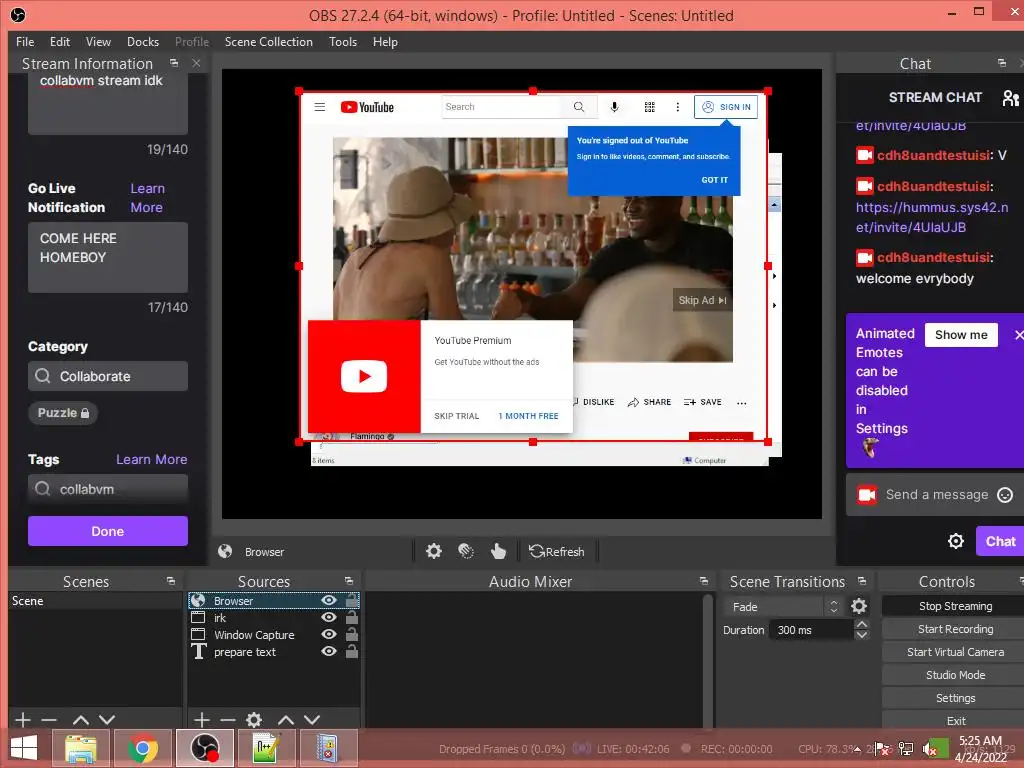The image size is (1024, 768).
Task: Toggle visibility of Browser source
Action: (328, 600)
